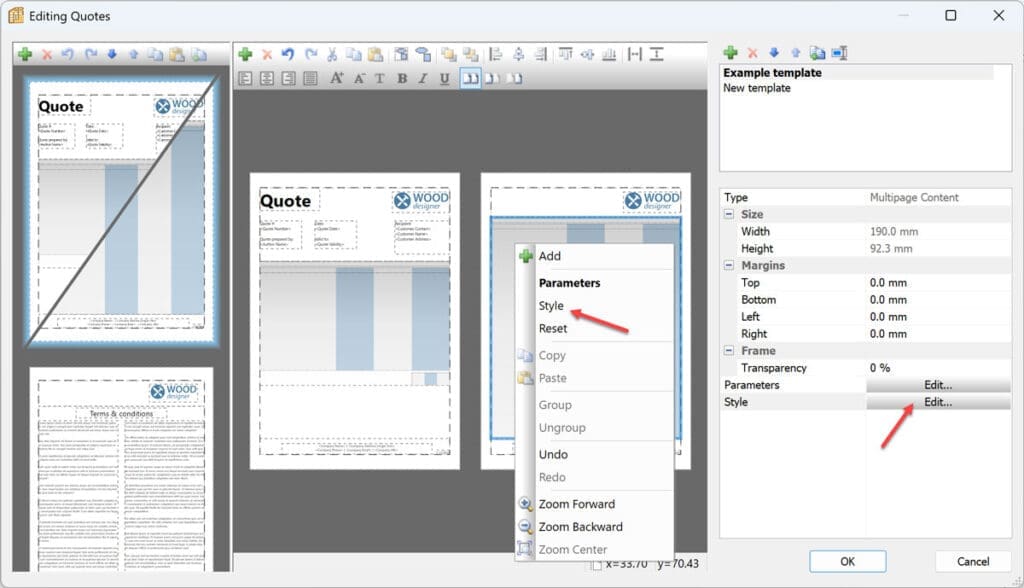Select 'New template' in template list
This screenshot has height=588, width=1024.
pos(756,88)
